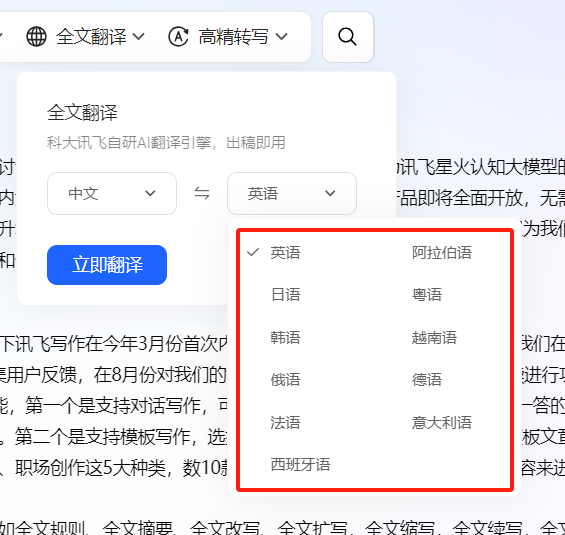Collapse the 英语 target language dropdown
The width and height of the screenshot is (565, 535).
[292, 193]
